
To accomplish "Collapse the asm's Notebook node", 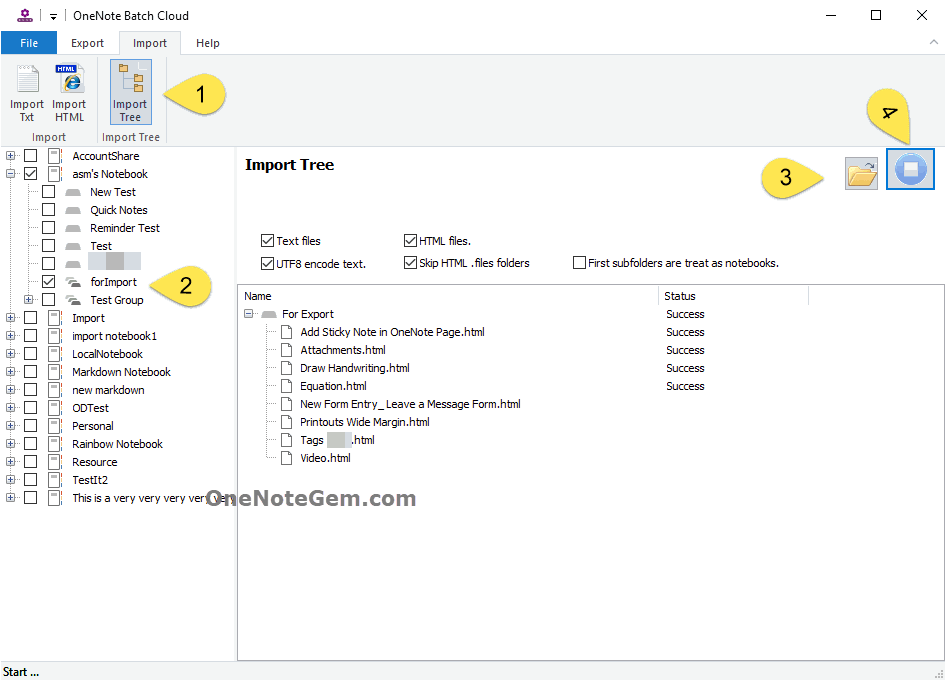I will (x=10, y=174).
